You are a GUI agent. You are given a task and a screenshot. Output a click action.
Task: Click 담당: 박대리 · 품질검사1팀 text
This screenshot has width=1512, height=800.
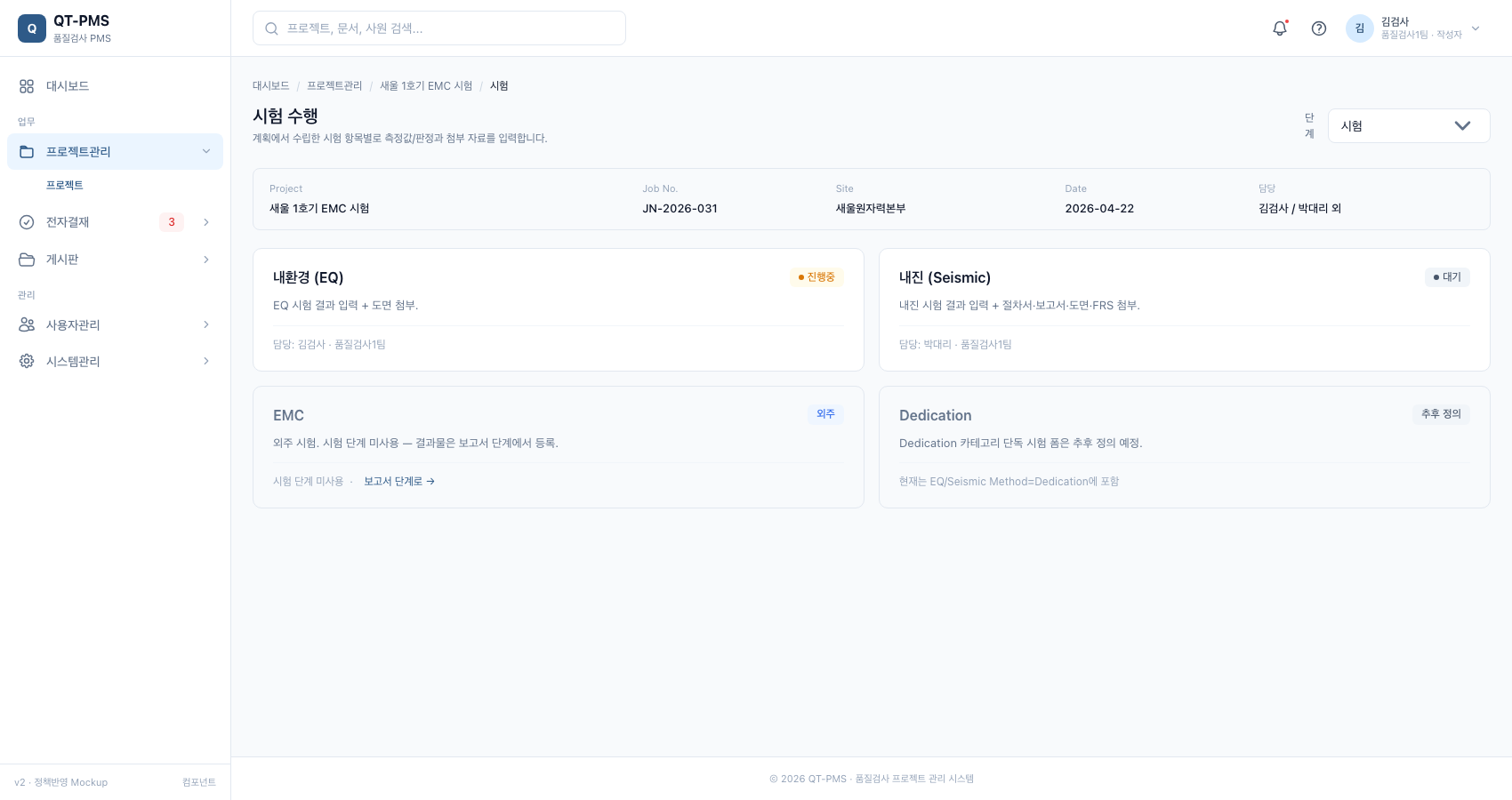click(955, 344)
